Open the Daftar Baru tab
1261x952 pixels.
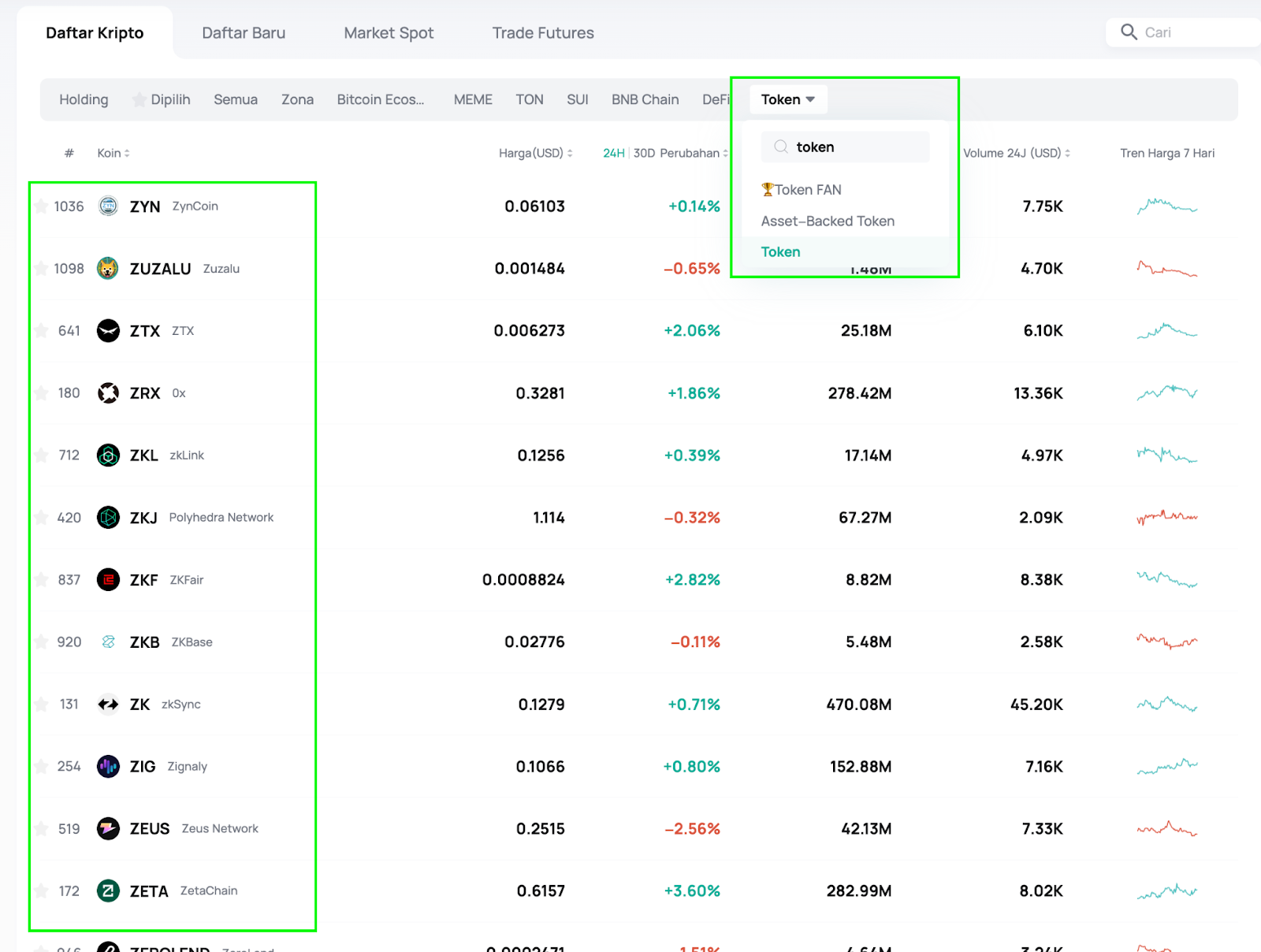[244, 33]
